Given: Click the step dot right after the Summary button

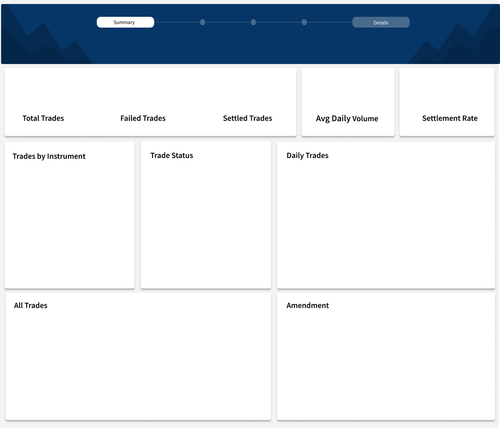Looking at the screenshot, I should pos(202,22).
